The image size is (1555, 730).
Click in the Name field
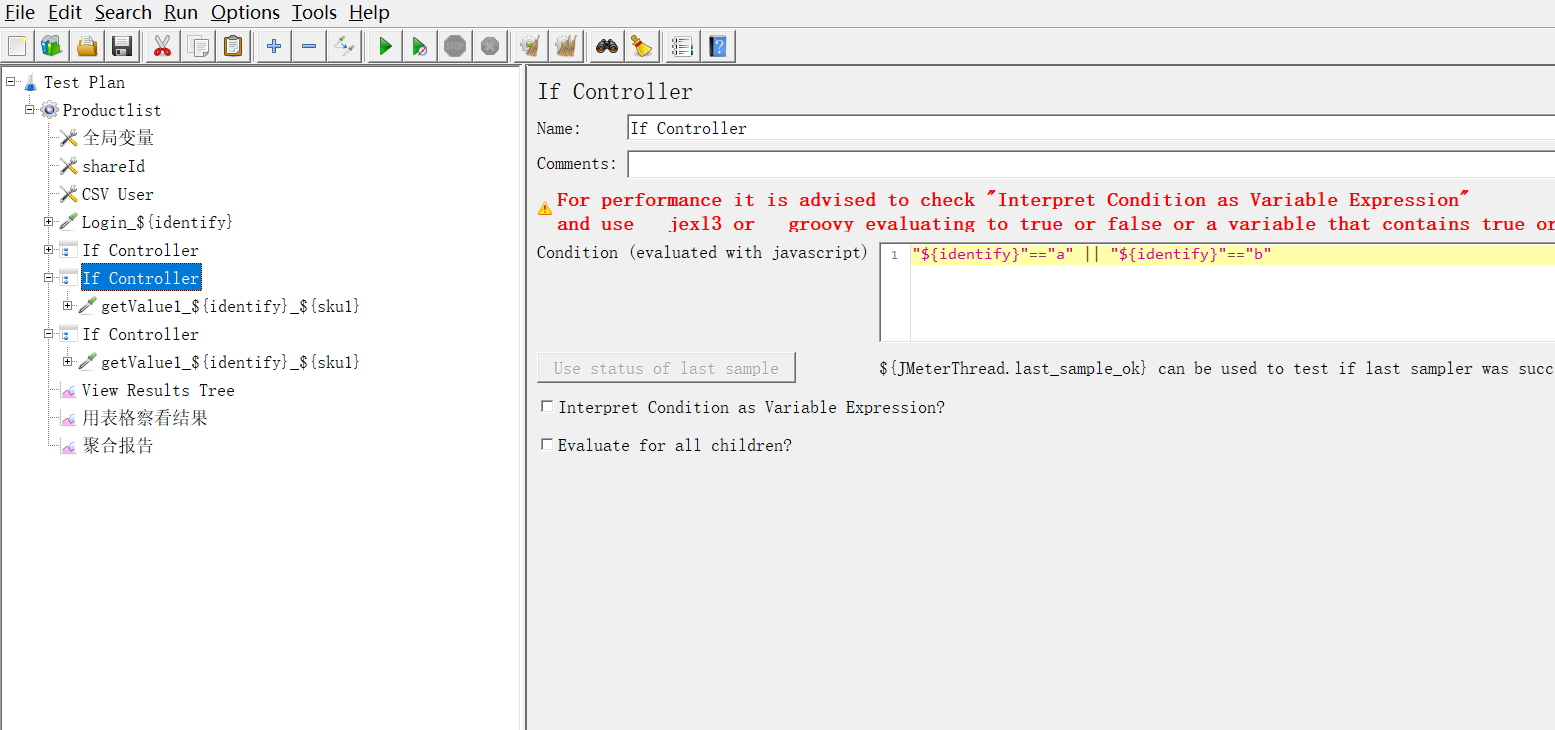coord(1090,128)
